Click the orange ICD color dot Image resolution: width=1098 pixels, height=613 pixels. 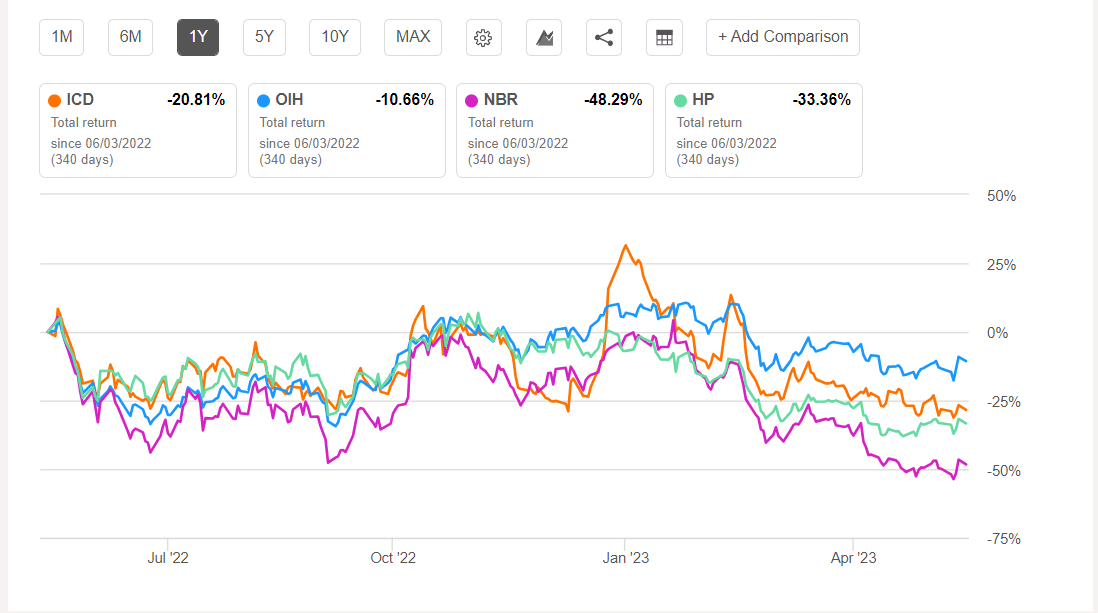(x=54, y=100)
